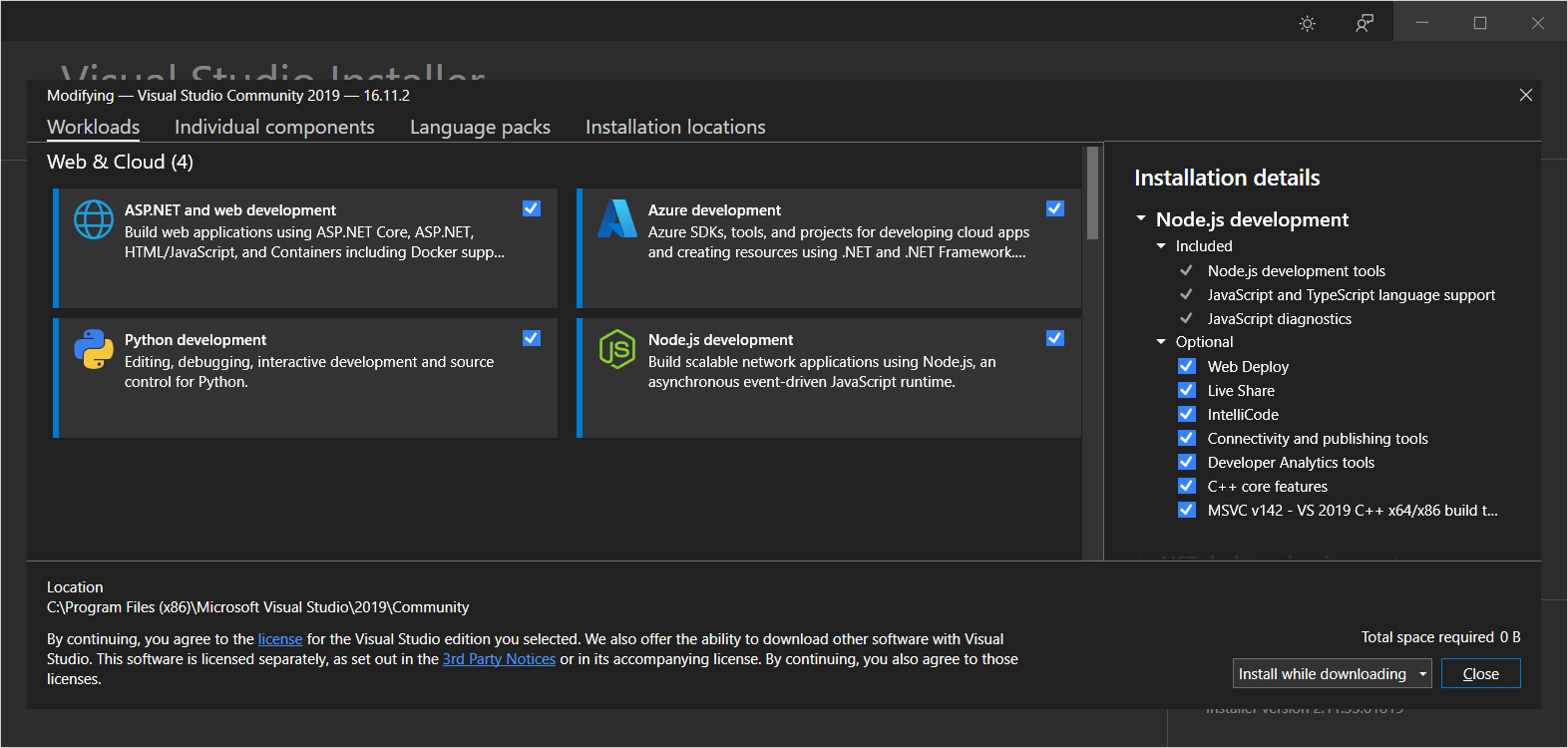Open the send feedback icon
1568x748 pixels.
(x=1365, y=23)
